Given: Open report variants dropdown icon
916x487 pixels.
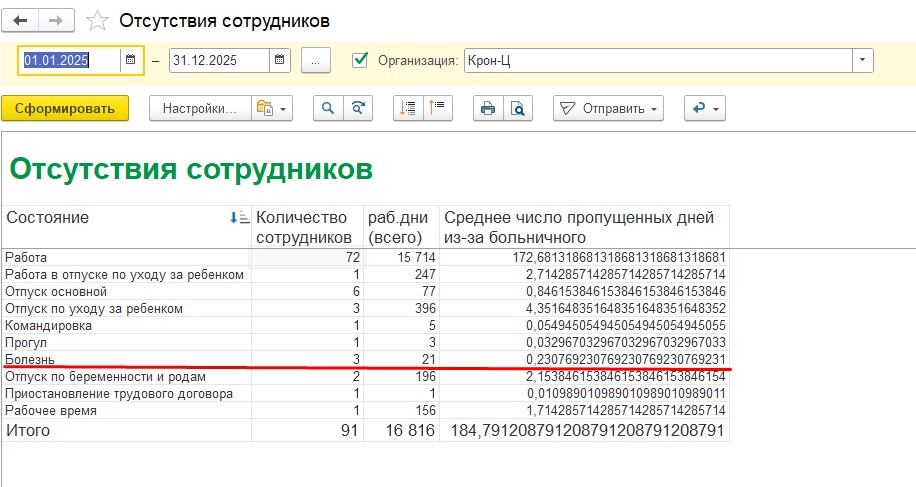Looking at the screenshot, I should (x=272, y=109).
